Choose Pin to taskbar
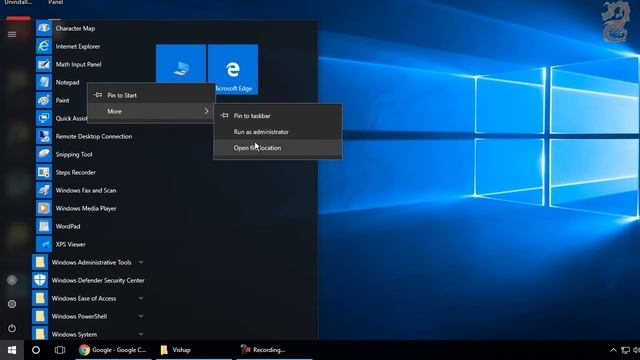This screenshot has width=640, height=360. point(278,116)
